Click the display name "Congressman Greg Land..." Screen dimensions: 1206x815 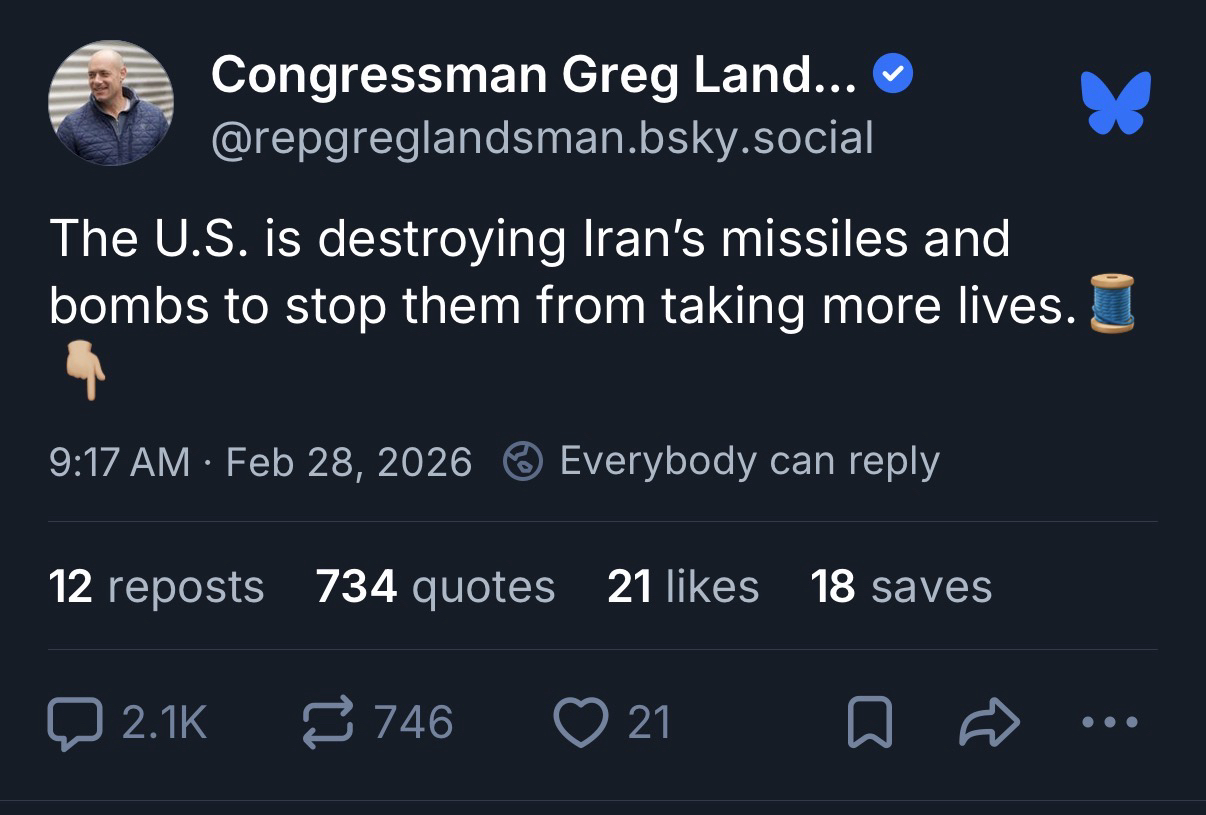(x=533, y=75)
